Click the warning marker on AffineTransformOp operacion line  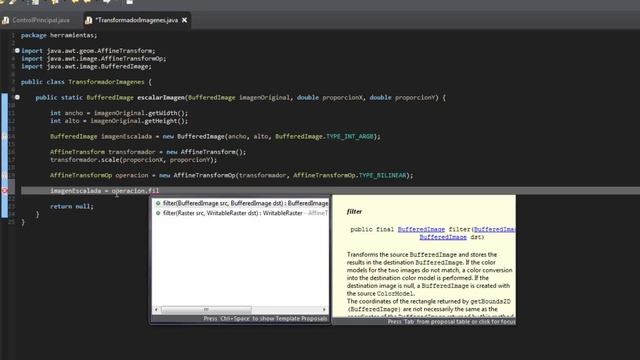pos(4,175)
